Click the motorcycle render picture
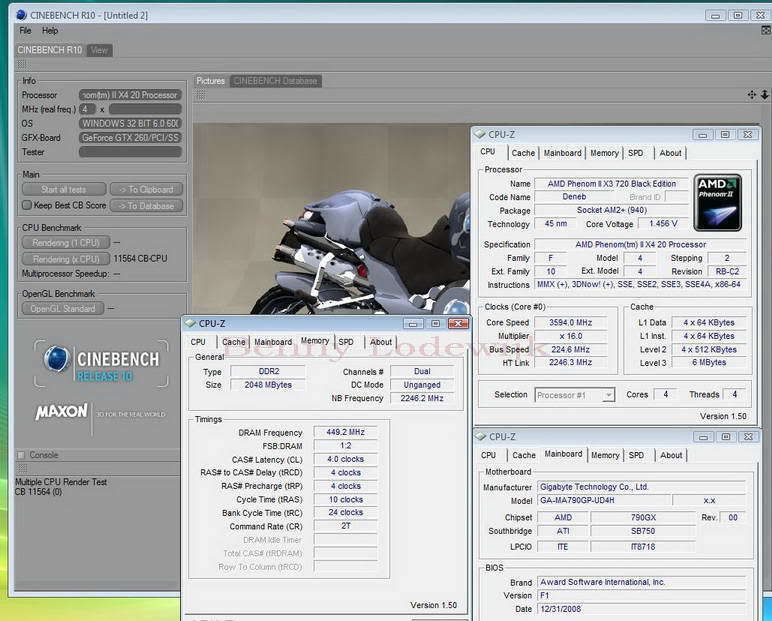Screen dimensions: 772x621 [x=331, y=219]
